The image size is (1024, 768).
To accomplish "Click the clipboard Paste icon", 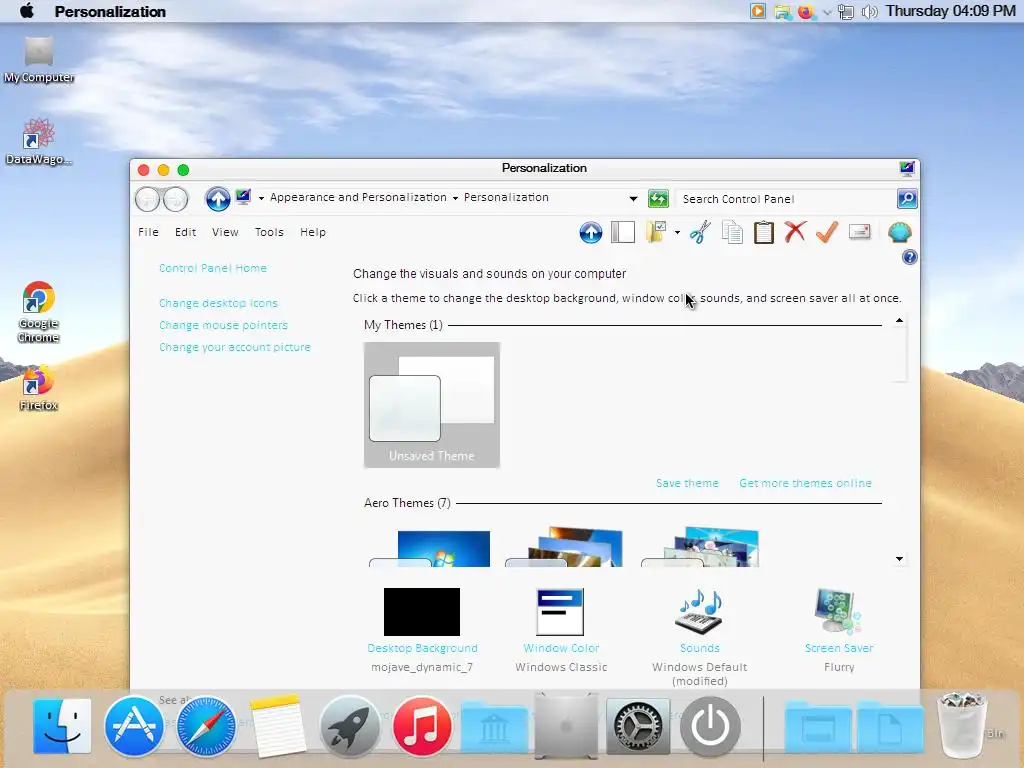I will (763, 232).
